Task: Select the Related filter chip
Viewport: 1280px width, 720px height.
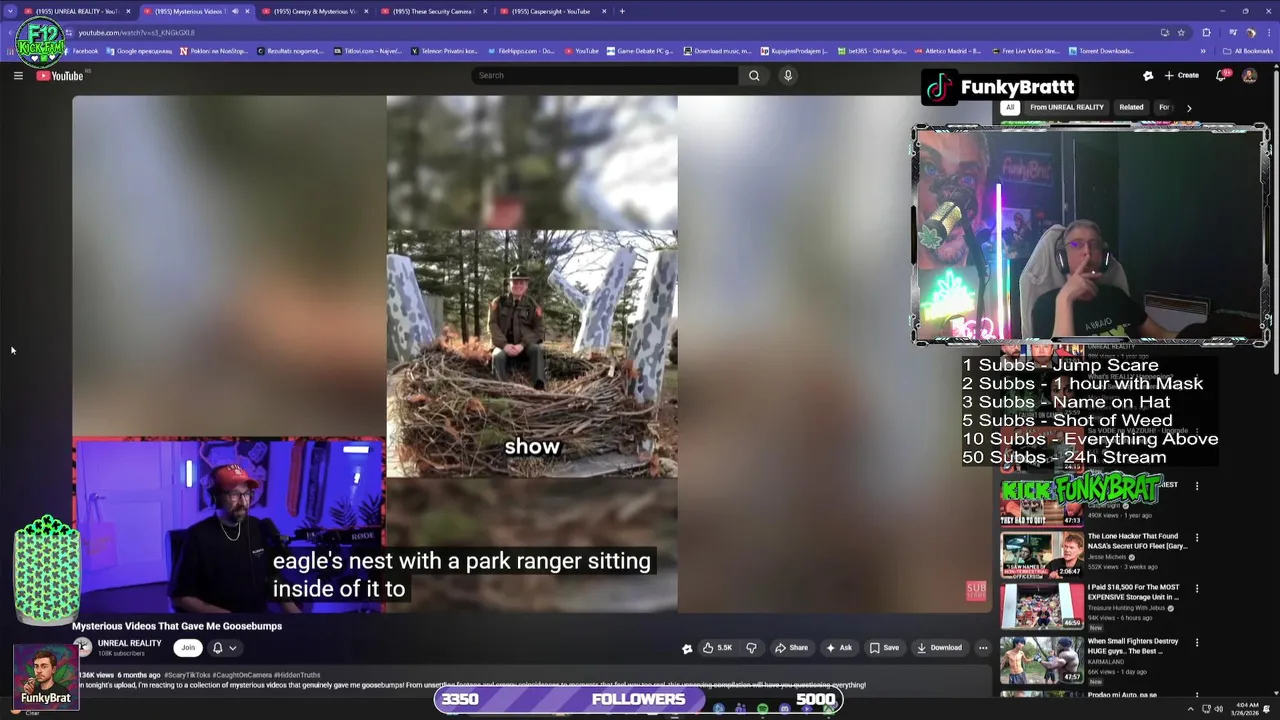Action: pos(1131,107)
